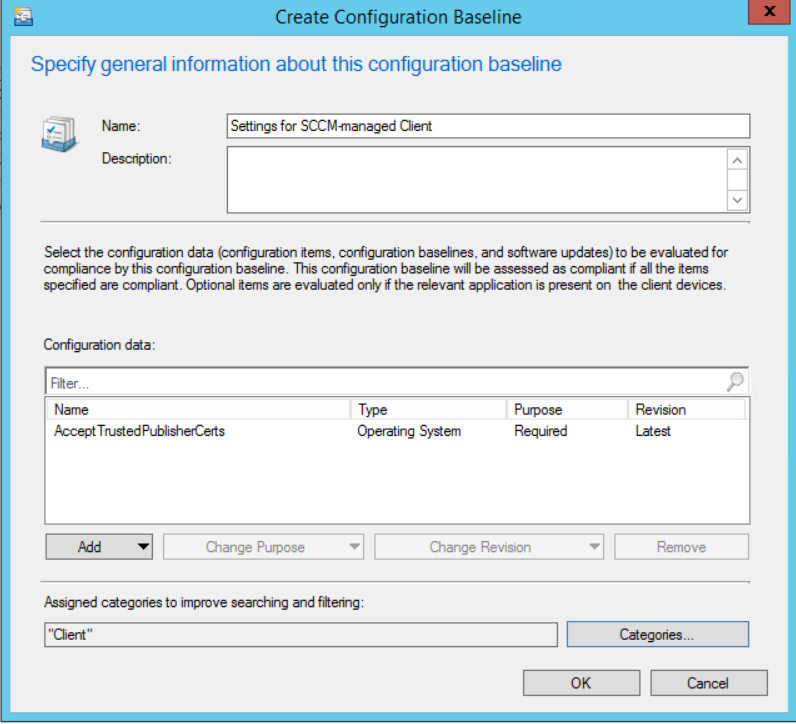Open the Categories... dialog
The width and height of the screenshot is (796, 724).
[657, 634]
